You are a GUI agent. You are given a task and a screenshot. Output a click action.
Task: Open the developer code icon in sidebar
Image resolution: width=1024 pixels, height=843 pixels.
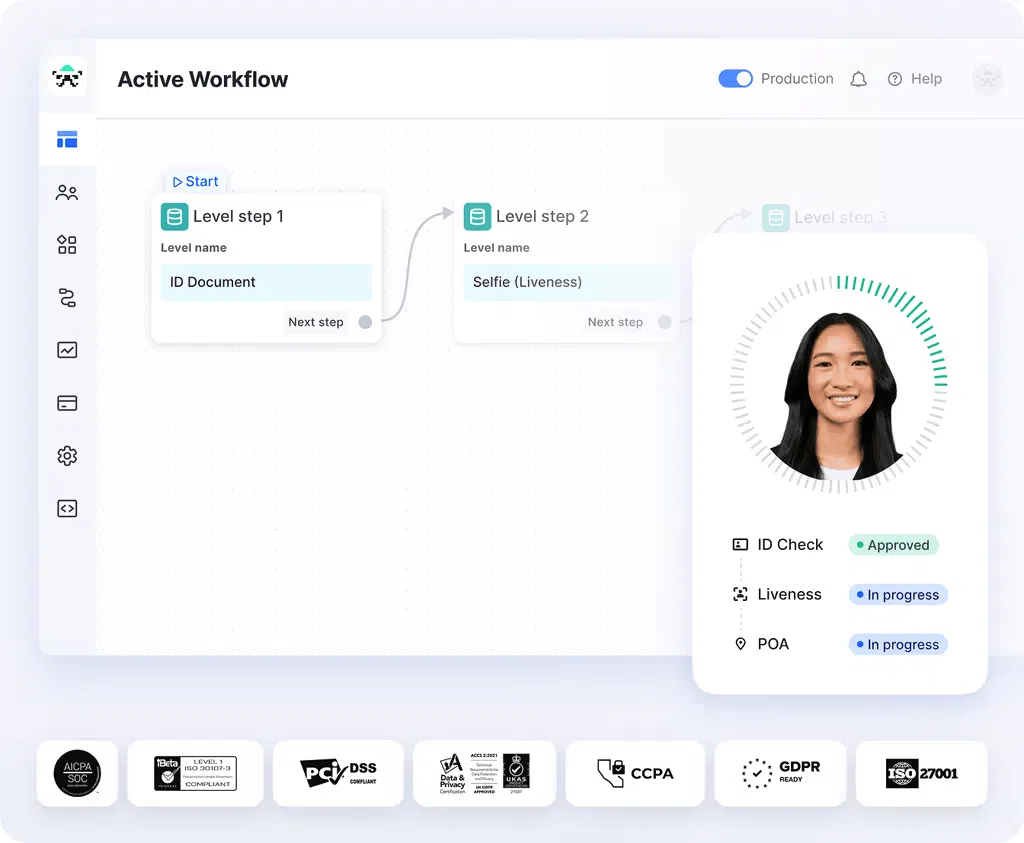tap(67, 508)
